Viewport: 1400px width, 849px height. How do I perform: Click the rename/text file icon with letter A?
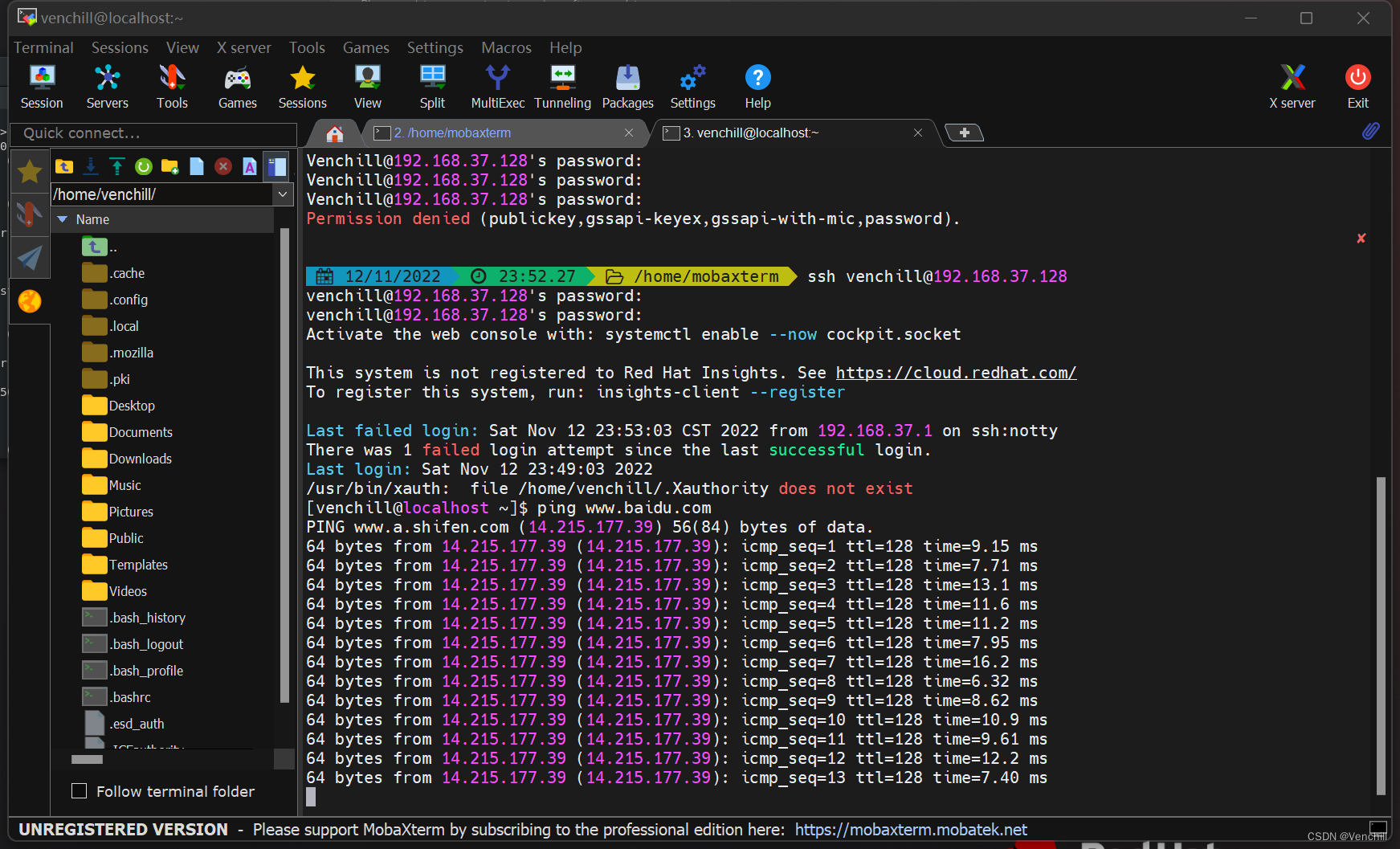250,166
